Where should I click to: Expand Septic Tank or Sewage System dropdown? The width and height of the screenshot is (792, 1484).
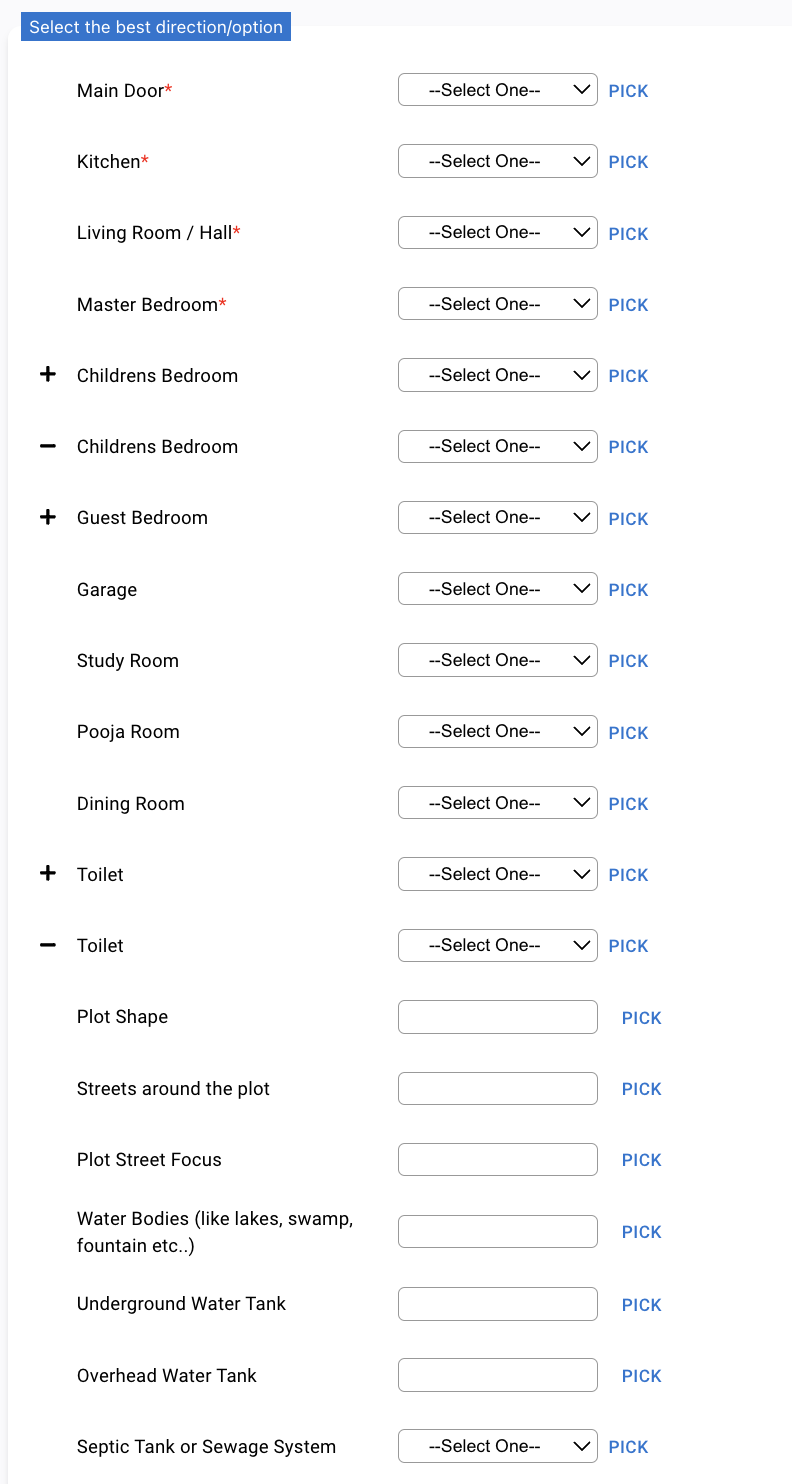(x=497, y=1446)
